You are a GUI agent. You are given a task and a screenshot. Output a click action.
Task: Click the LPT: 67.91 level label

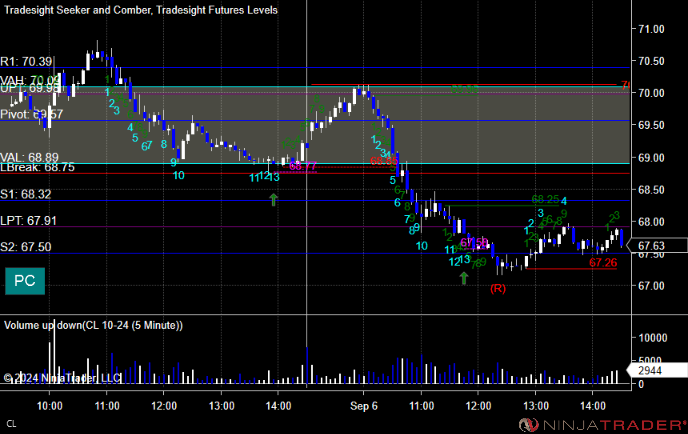29,220
